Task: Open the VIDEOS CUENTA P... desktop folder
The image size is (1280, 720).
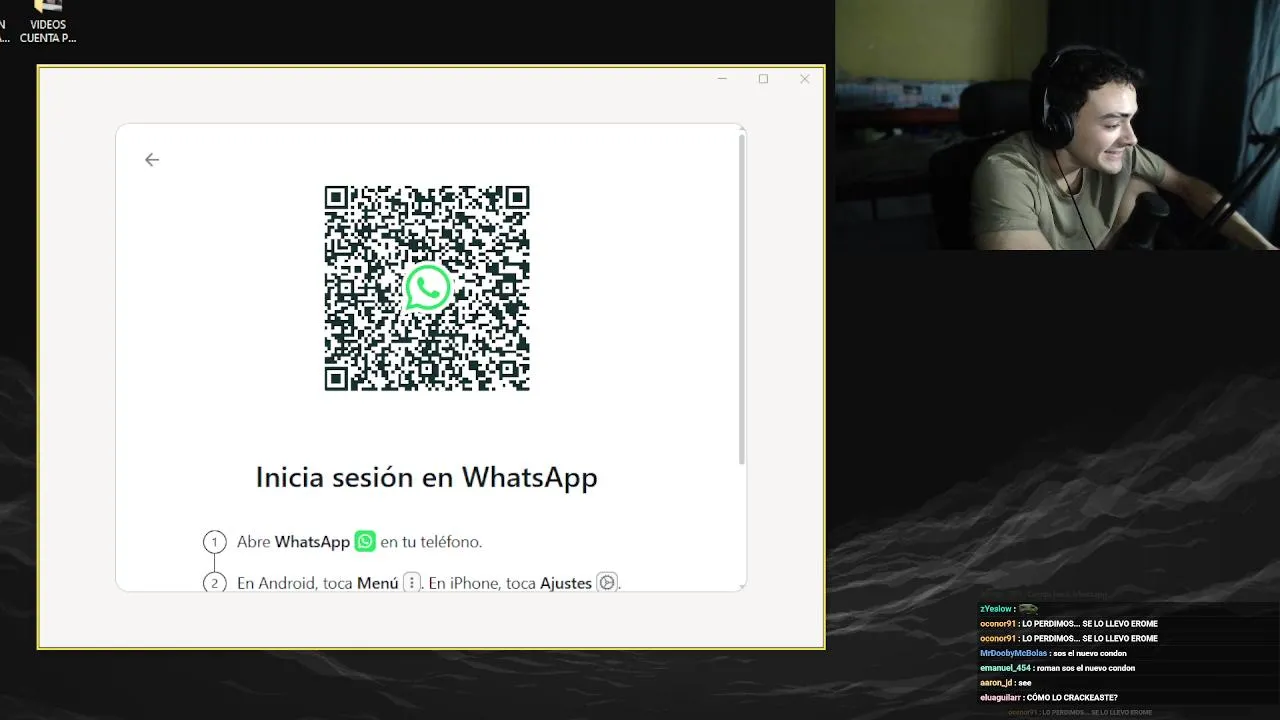Action: coord(47,22)
